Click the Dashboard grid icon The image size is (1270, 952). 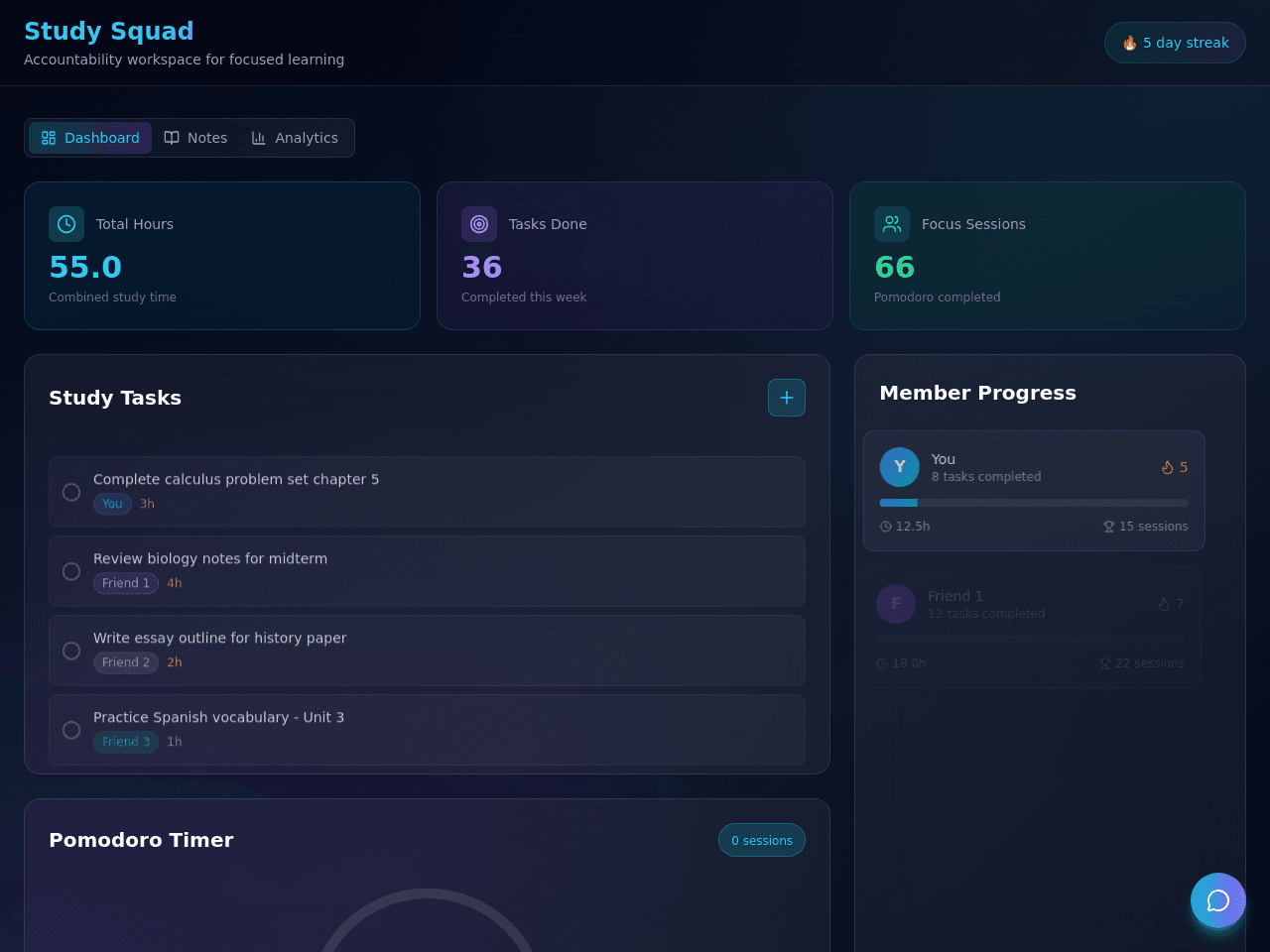click(x=49, y=138)
